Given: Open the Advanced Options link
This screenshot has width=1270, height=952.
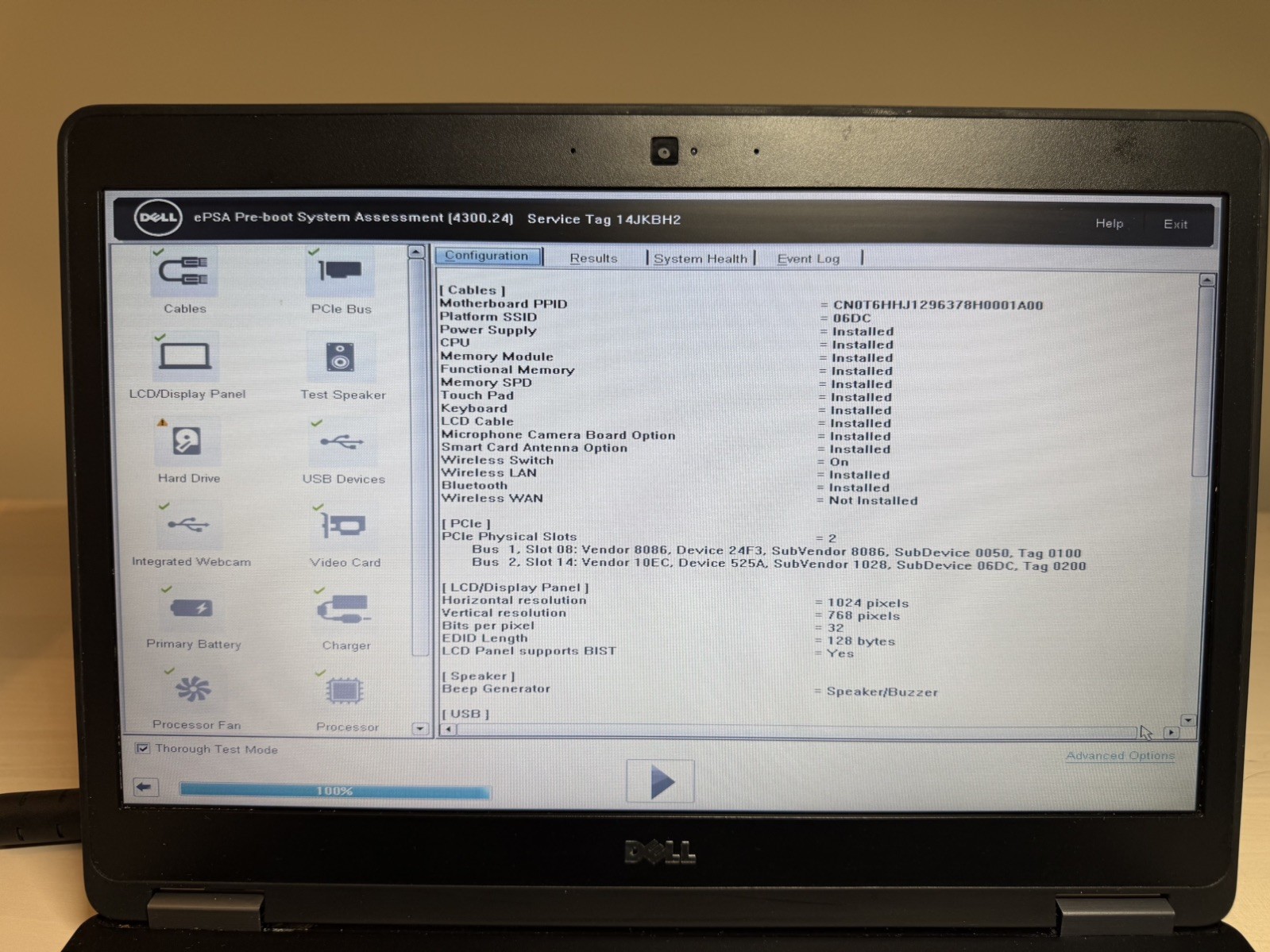Looking at the screenshot, I should tap(1120, 756).
